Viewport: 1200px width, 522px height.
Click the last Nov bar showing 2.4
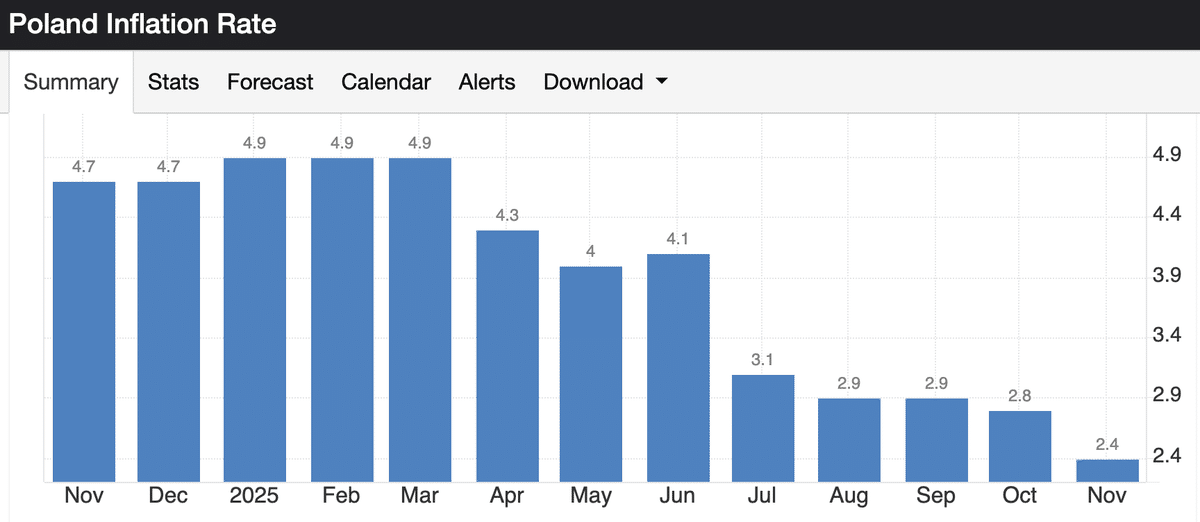pos(1108,470)
